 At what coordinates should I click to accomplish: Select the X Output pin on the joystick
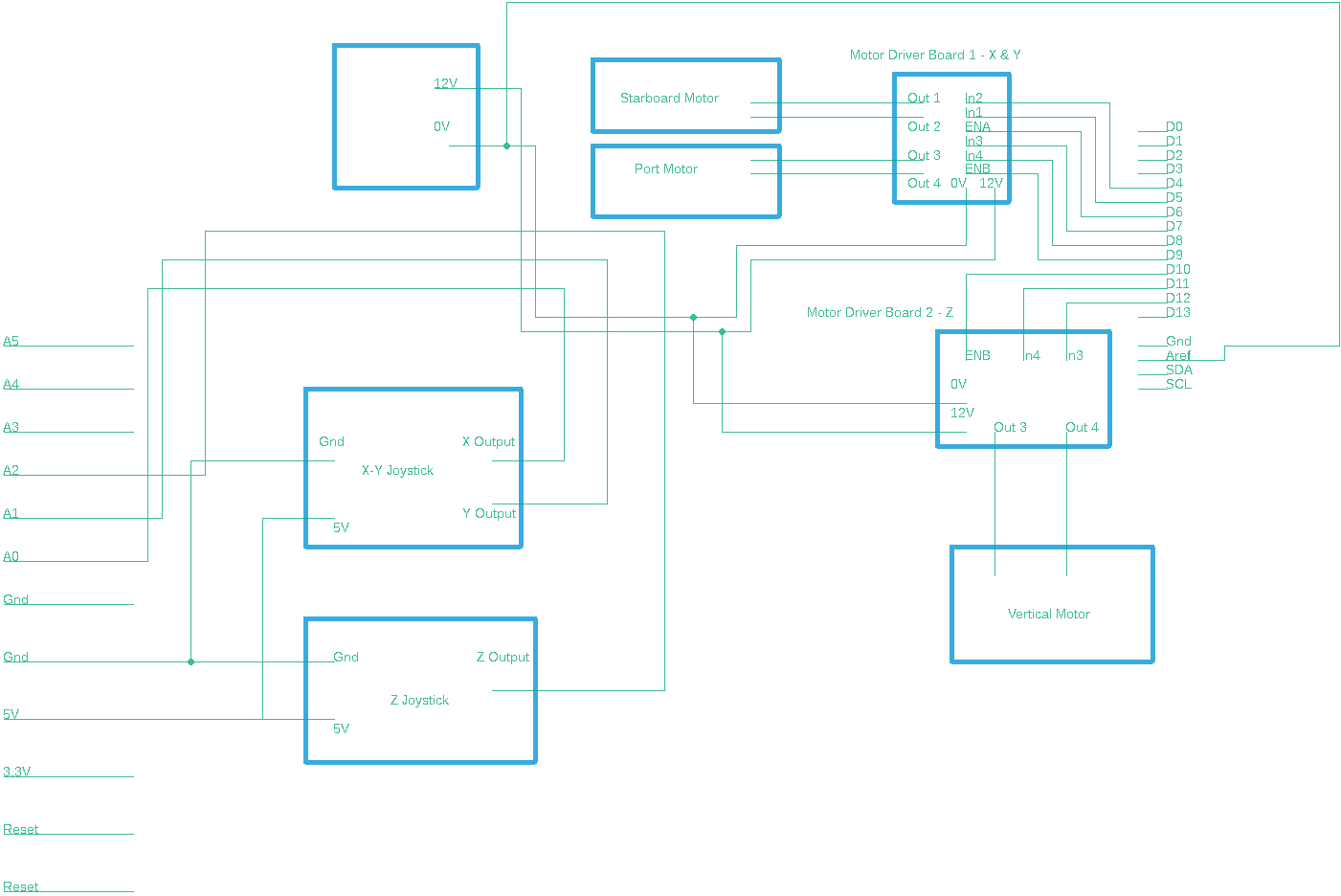(488, 441)
